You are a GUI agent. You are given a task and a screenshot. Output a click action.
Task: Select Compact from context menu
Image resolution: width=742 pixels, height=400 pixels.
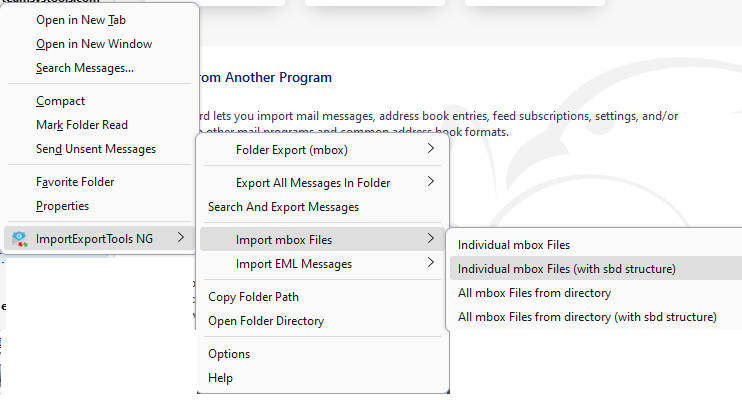click(61, 101)
